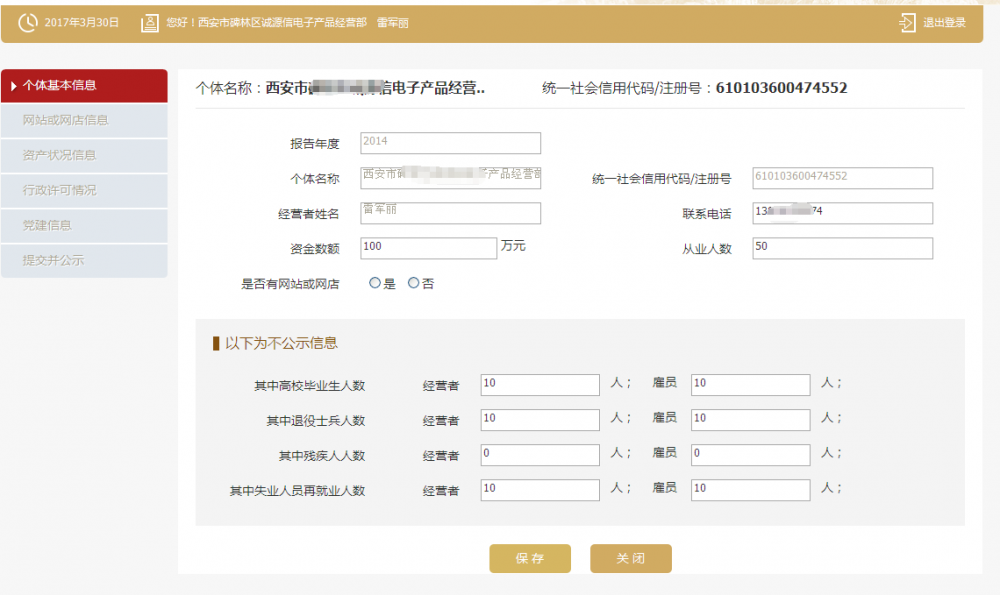Click the 资金数额 input field

428,248
